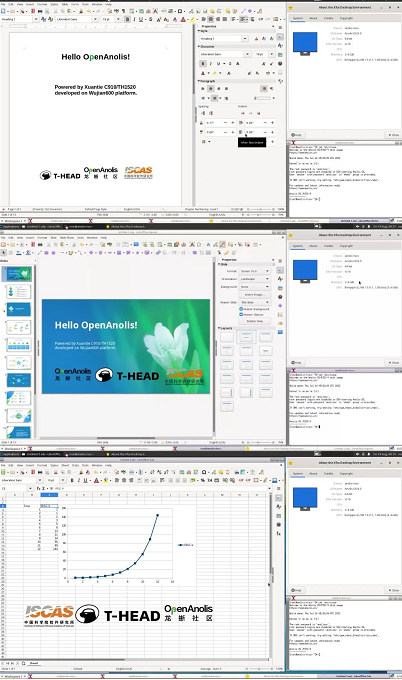Viewport: 402px width, 680px height.
Task: Open the Slide Show menu in Impress
Action: [x=67, y=238]
